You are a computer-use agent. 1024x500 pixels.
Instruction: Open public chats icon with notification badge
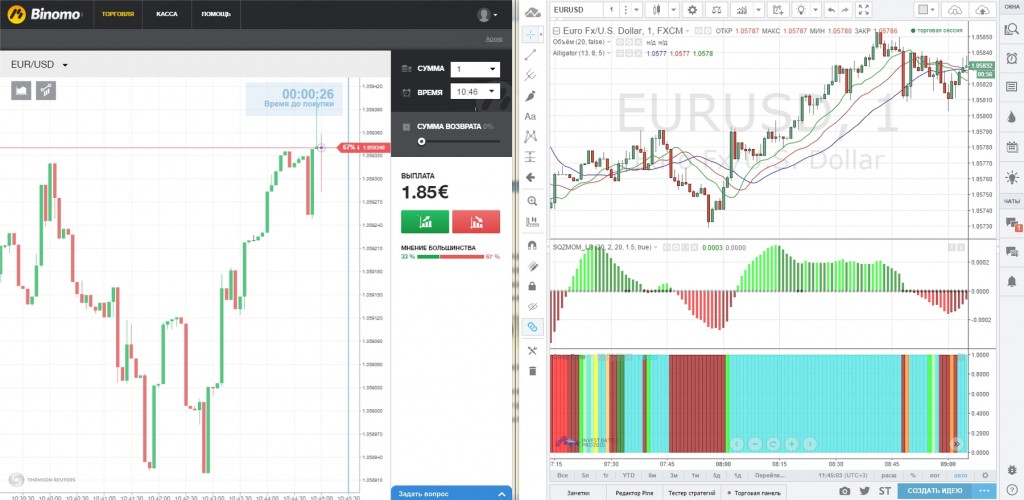click(x=1012, y=223)
